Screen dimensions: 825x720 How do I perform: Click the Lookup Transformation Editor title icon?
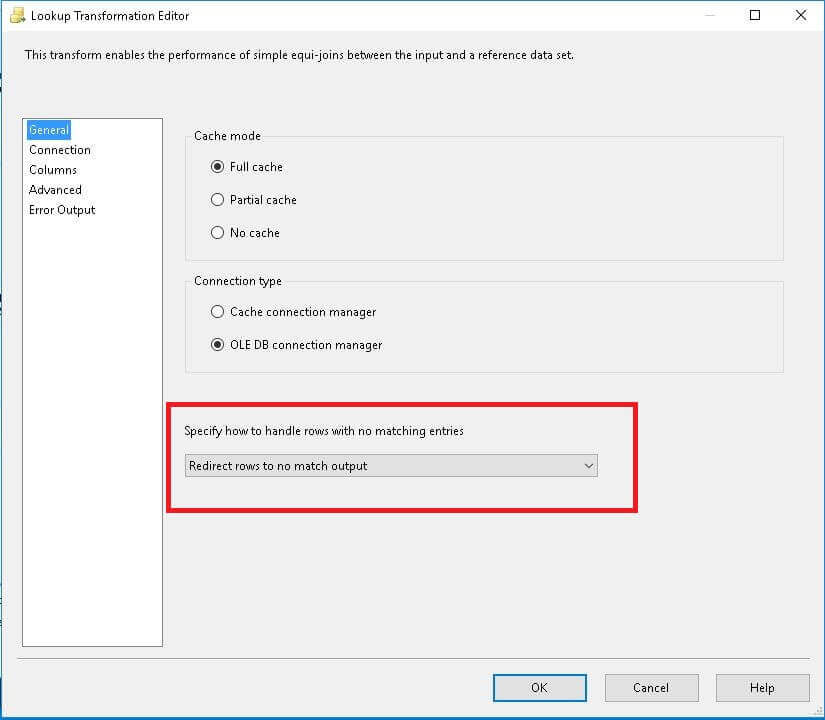click(x=17, y=15)
